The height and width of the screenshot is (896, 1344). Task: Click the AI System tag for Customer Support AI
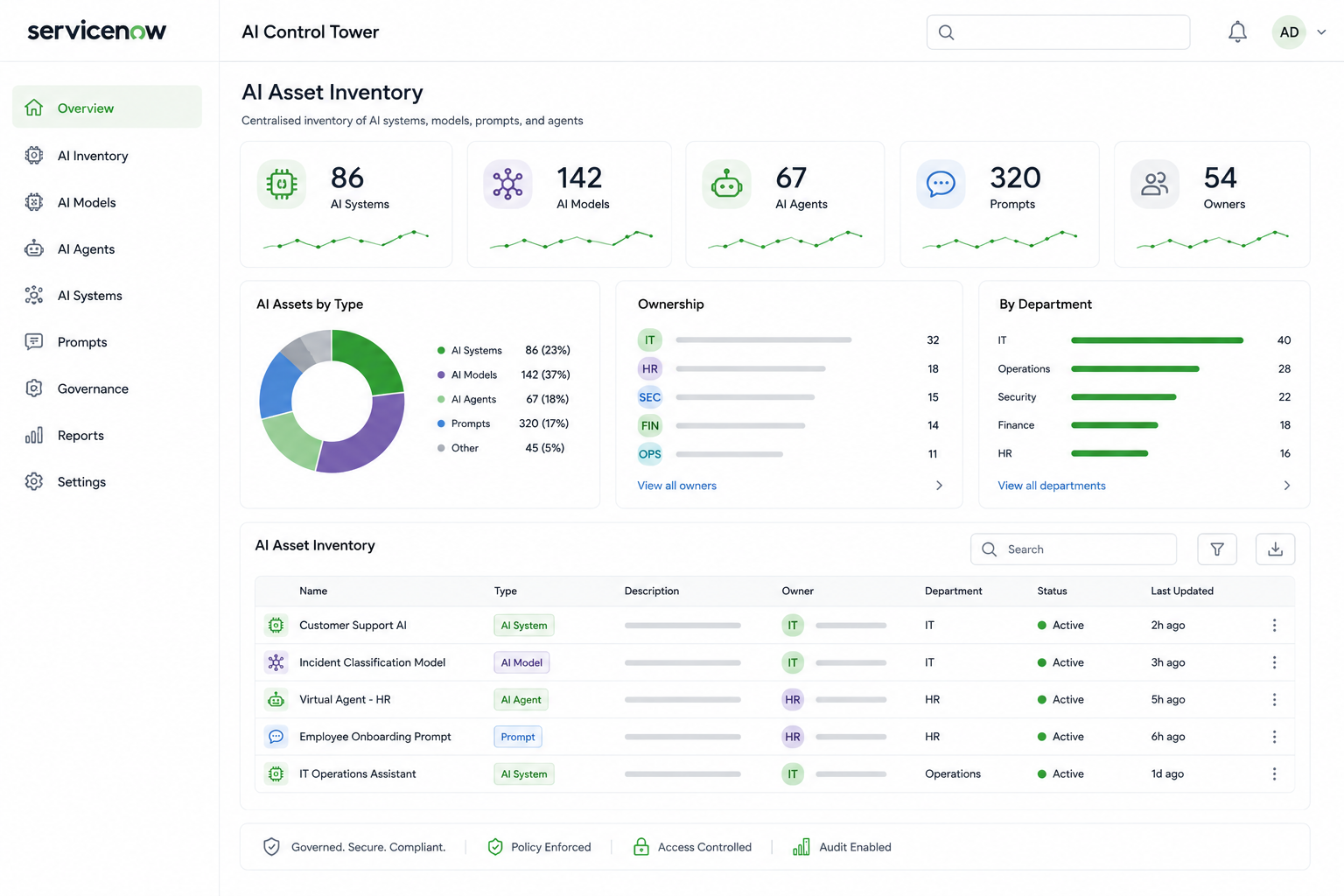point(524,625)
